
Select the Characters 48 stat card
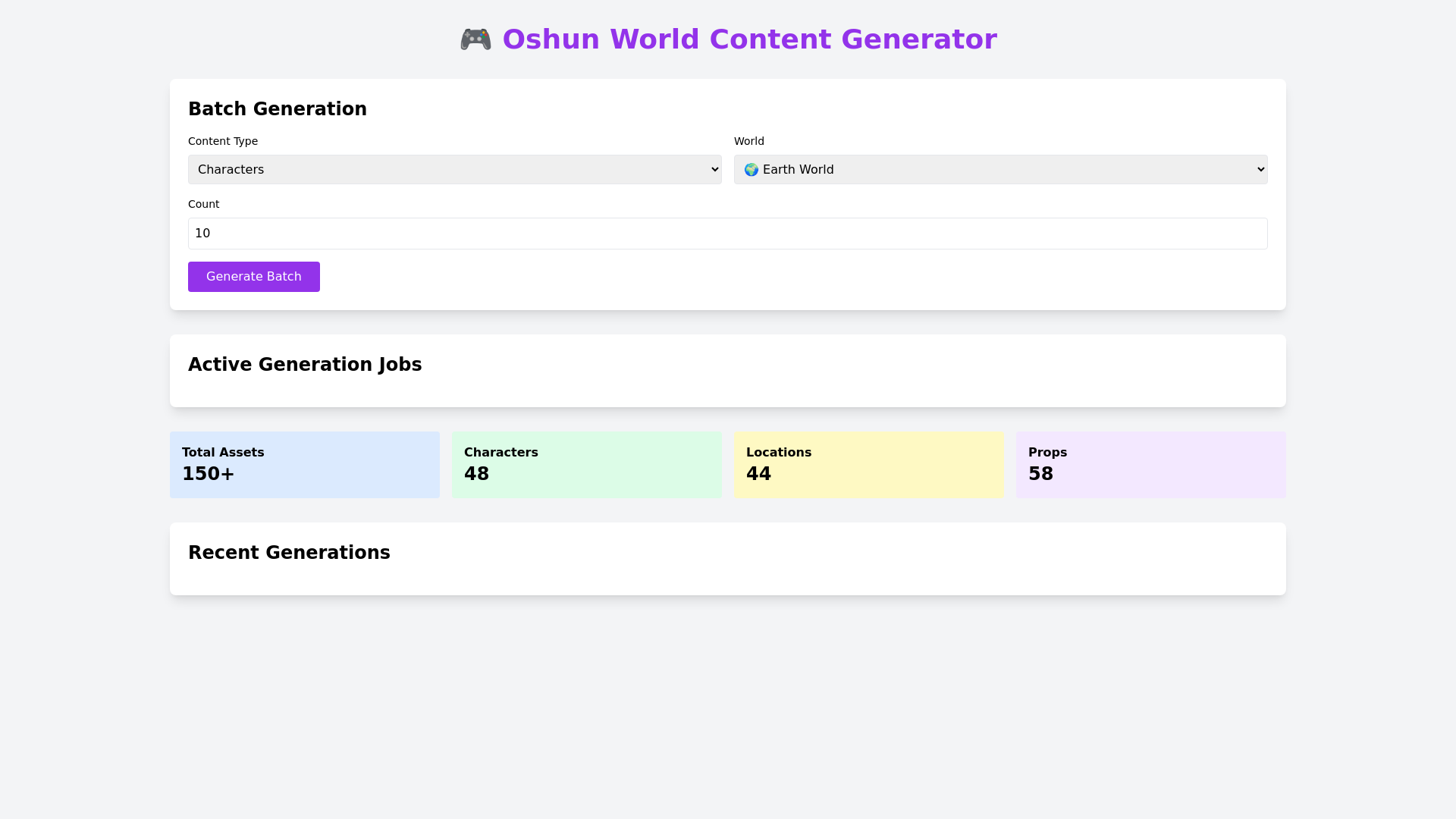(x=587, y=465)
